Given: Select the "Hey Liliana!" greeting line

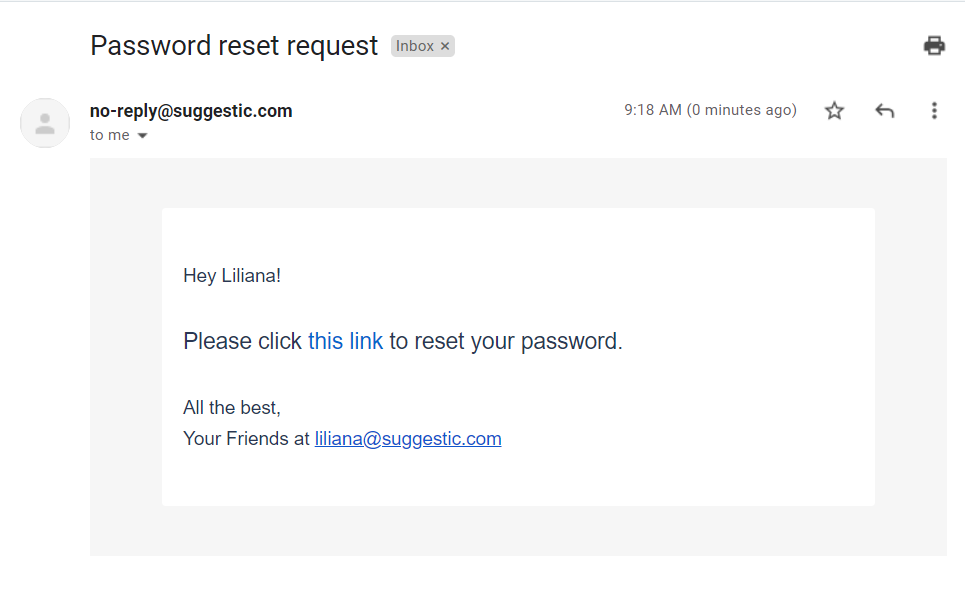Looking at the screenshot, I should 232,276.
